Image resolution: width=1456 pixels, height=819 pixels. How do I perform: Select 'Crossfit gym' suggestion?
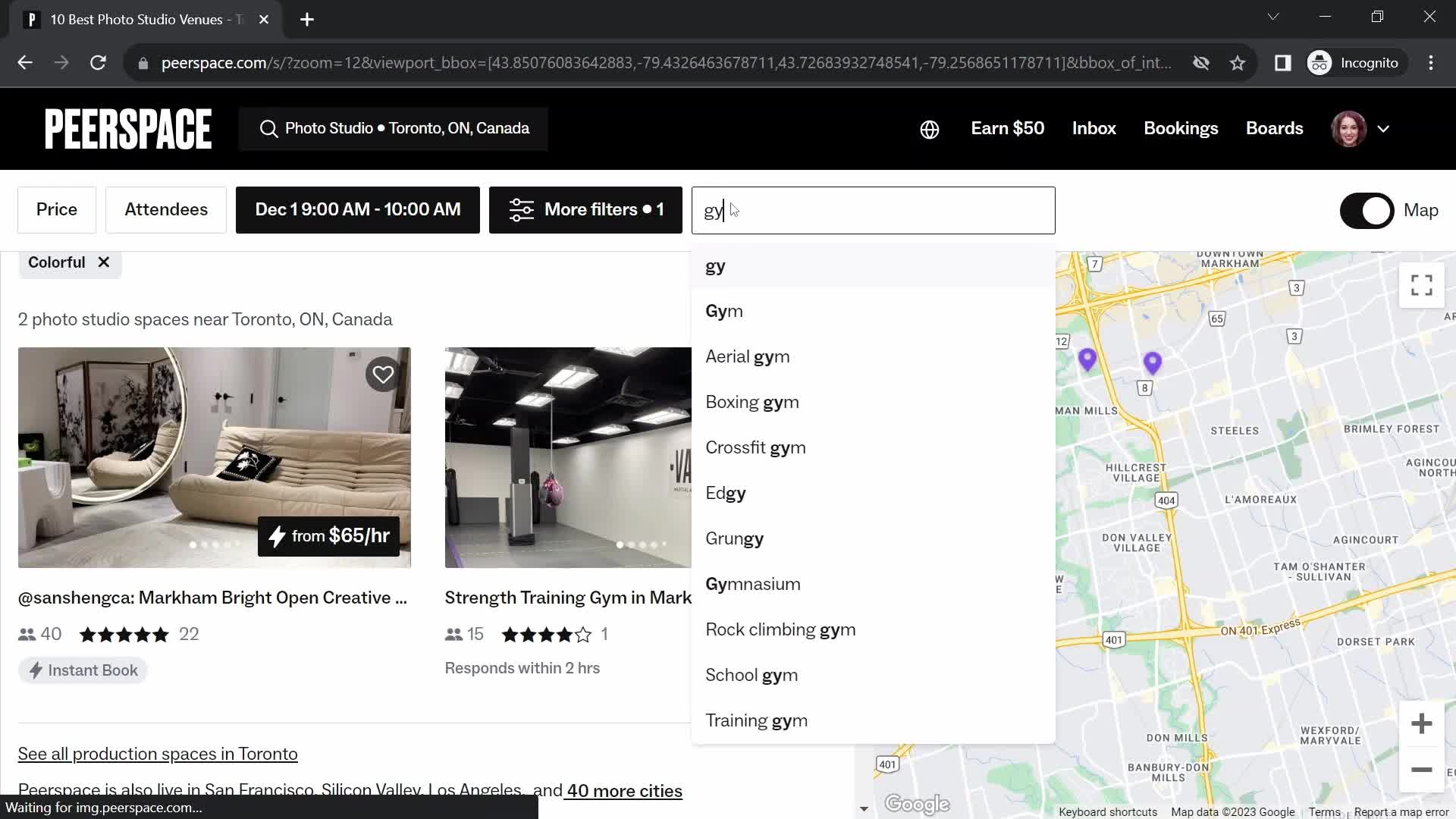873,448
